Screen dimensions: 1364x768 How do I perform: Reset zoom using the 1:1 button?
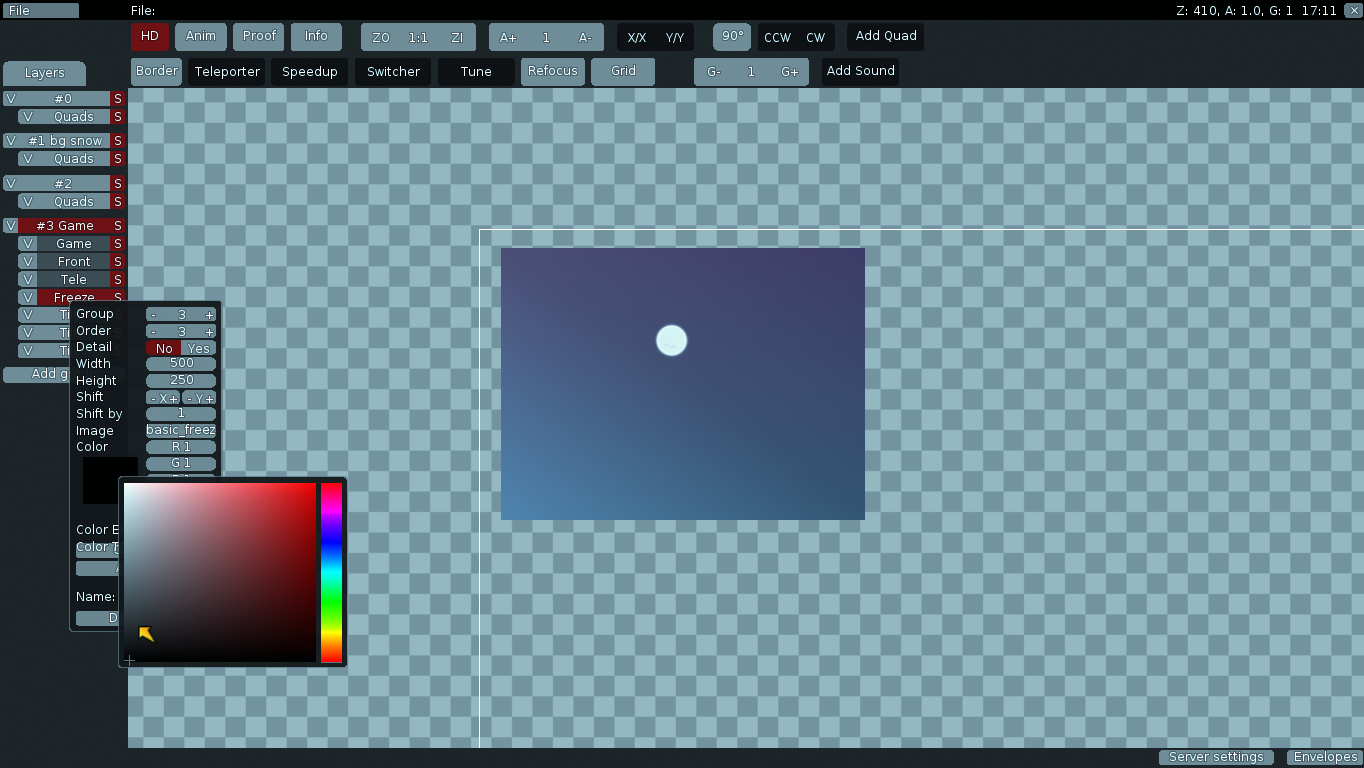click(x=418, y=38)
